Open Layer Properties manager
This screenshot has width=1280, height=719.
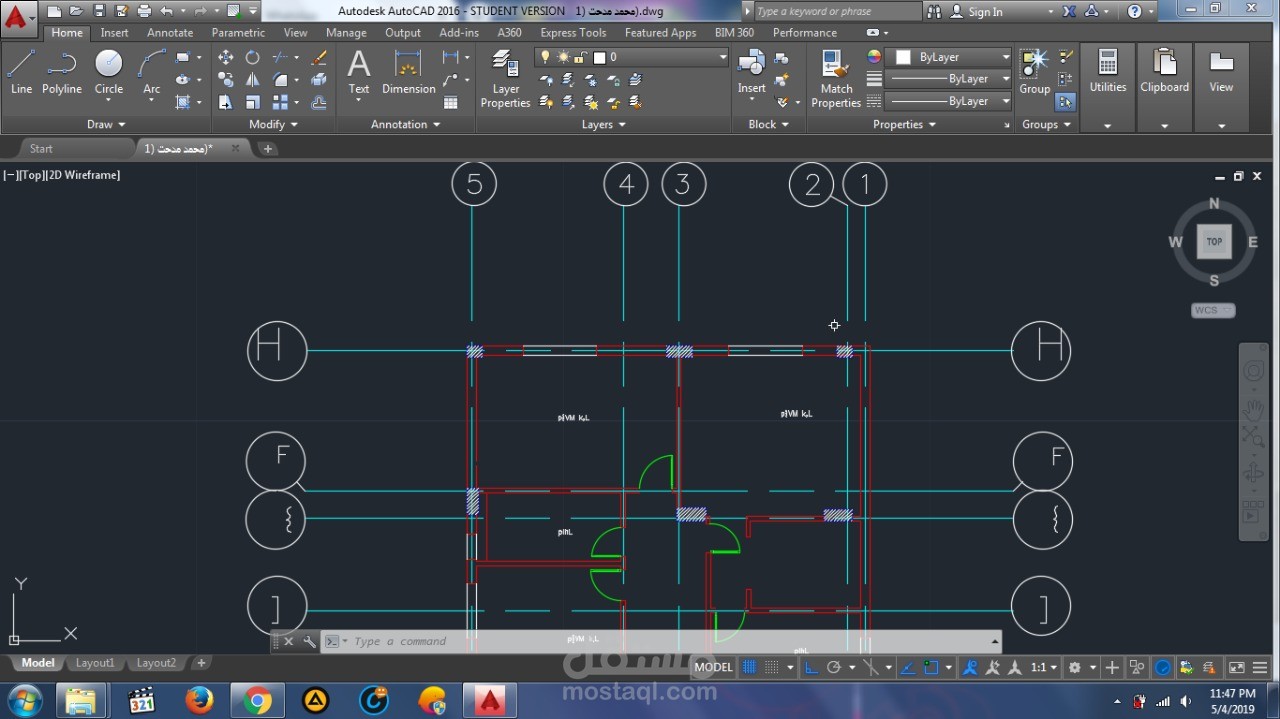pyautogui.click(x=505, y=81)
